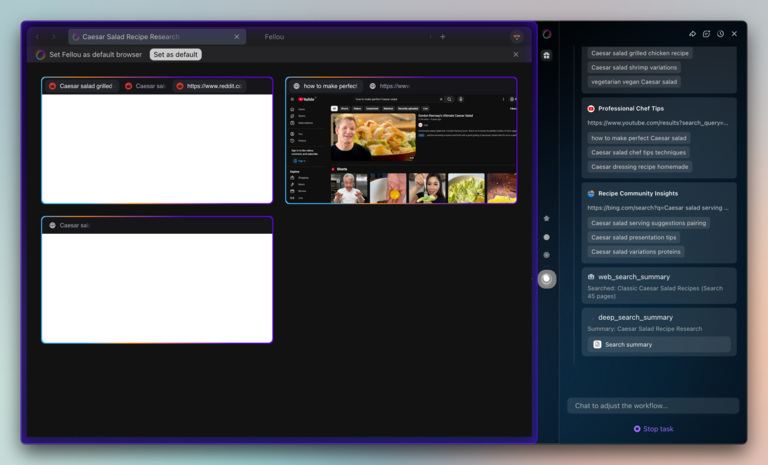Switch to the Caesar Salad Recipe Research tab

click(157, 37)
